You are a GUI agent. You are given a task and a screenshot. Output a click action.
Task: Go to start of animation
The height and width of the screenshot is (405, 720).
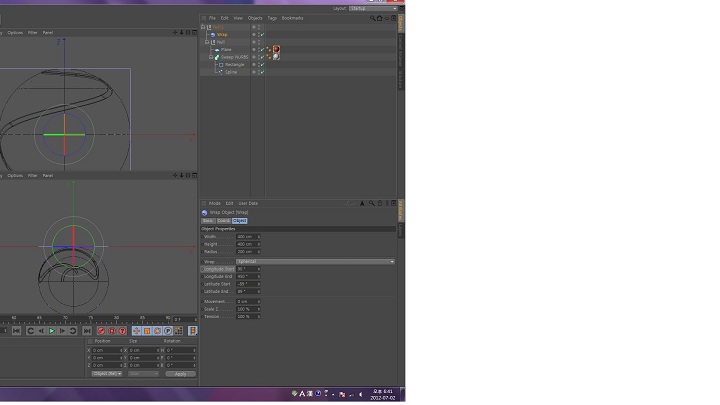click(x=17, y=331)
